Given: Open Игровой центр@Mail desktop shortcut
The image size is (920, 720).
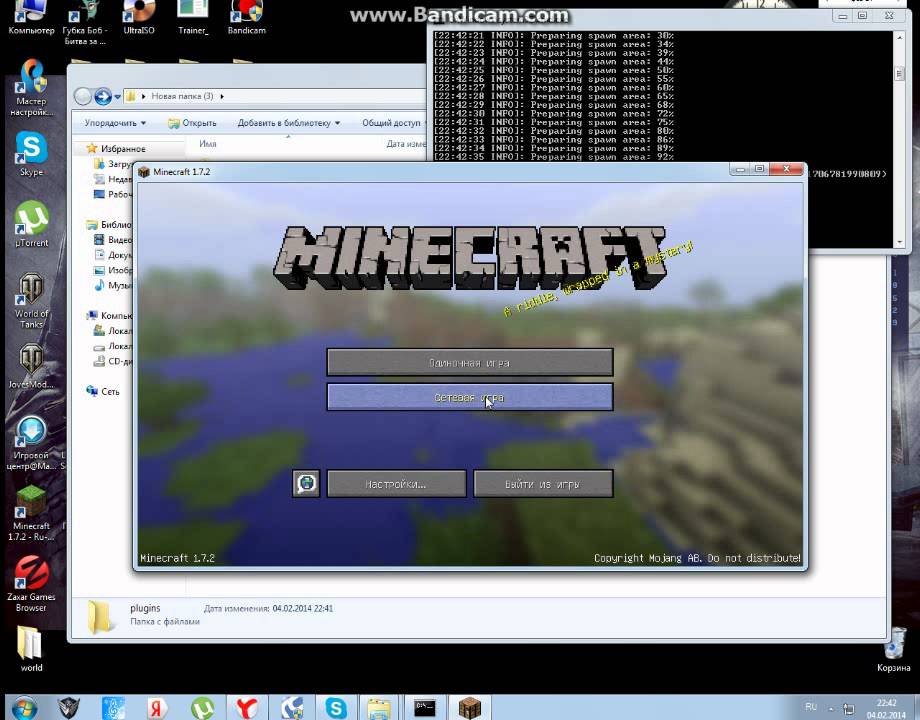Looking at the screenshot, I should tap(32, 443).
